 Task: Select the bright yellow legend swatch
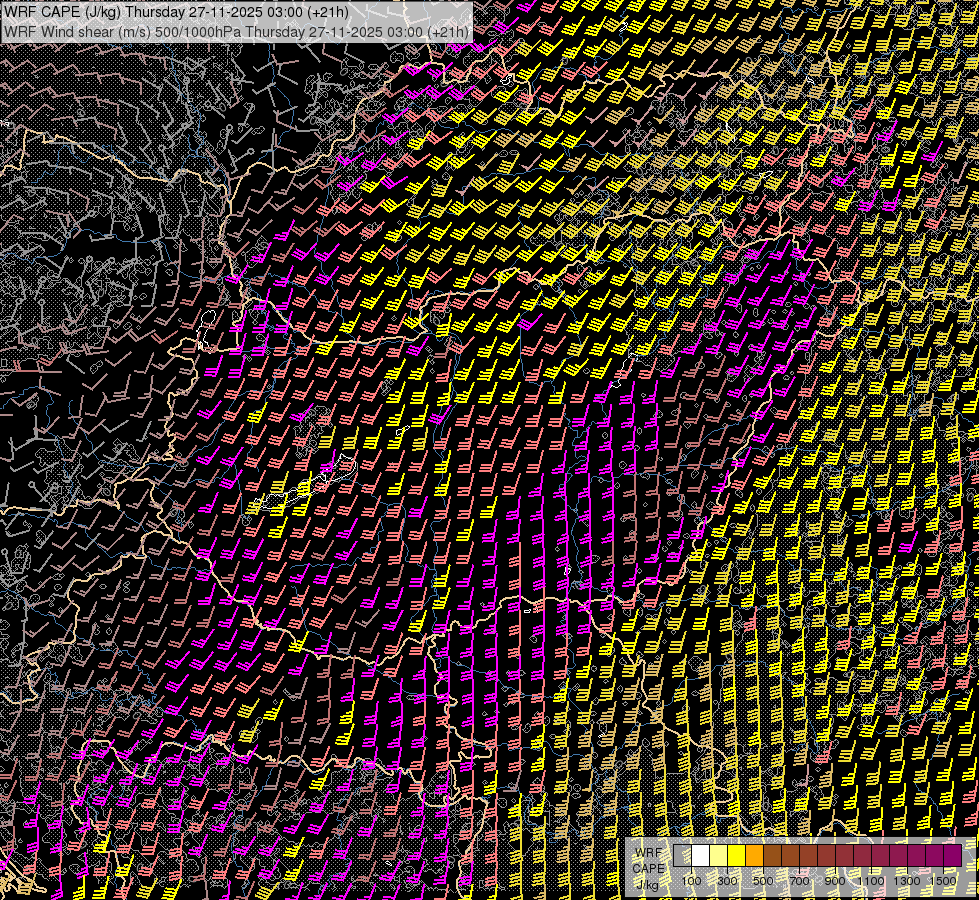[737, 856]
